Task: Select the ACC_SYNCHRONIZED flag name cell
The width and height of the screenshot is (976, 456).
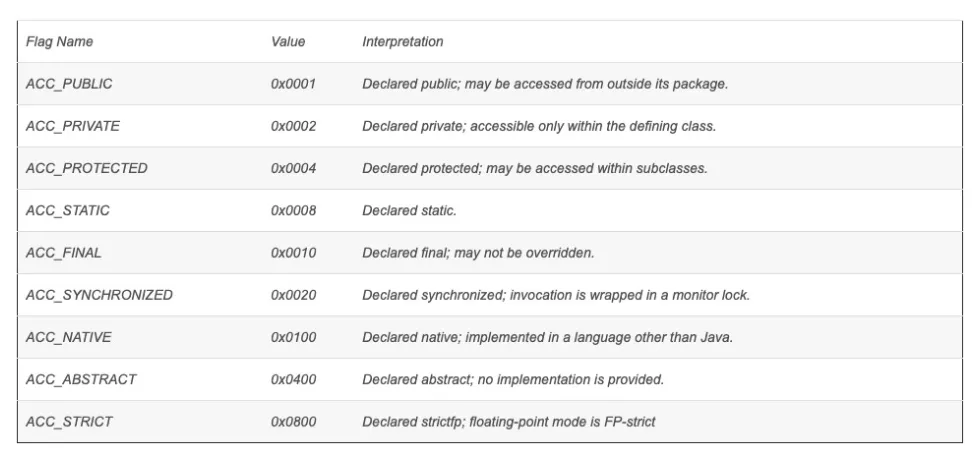Action: coord(99,295)
